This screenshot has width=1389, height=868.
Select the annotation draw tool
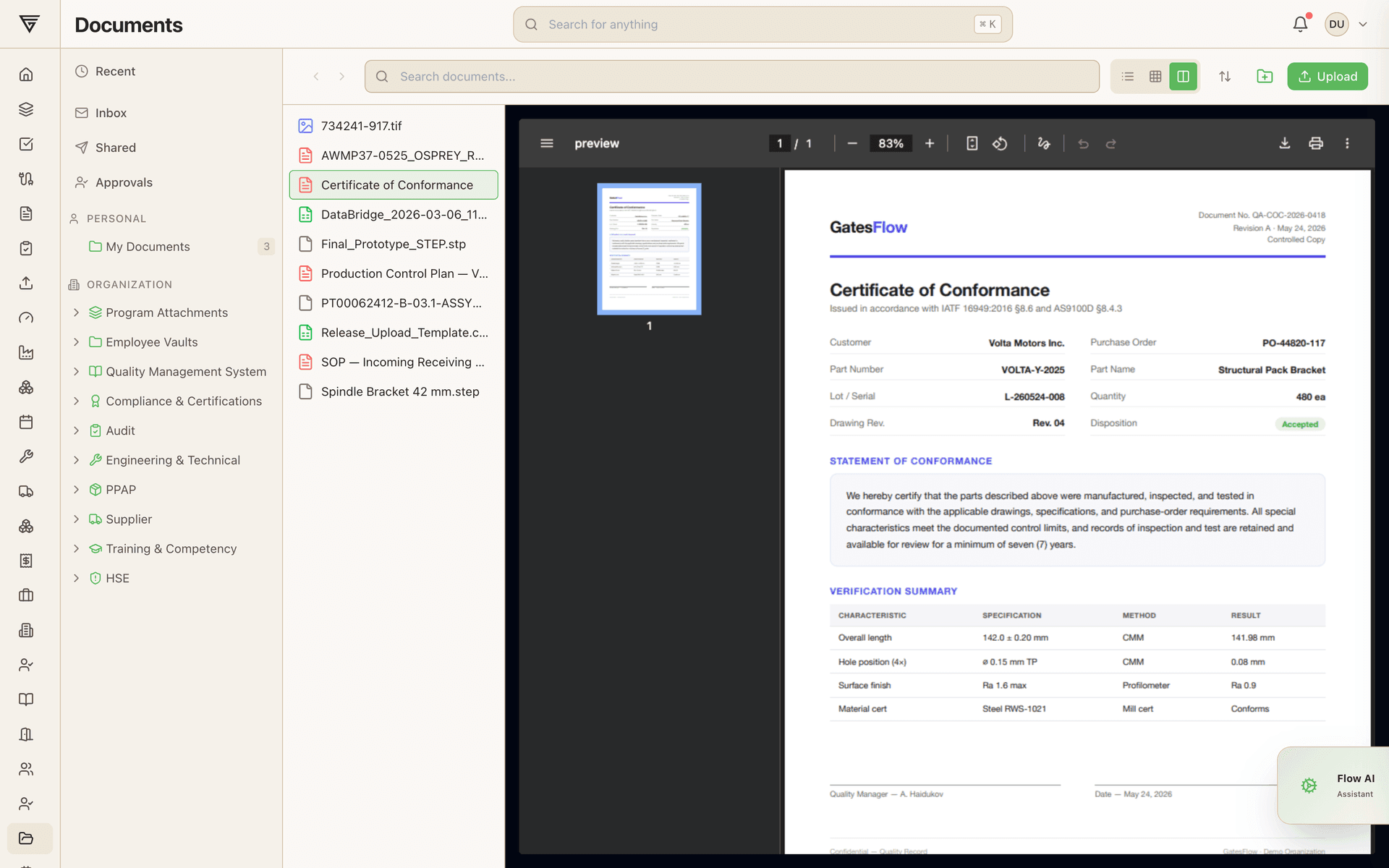pyautogui.click(x=1043, y=143)
